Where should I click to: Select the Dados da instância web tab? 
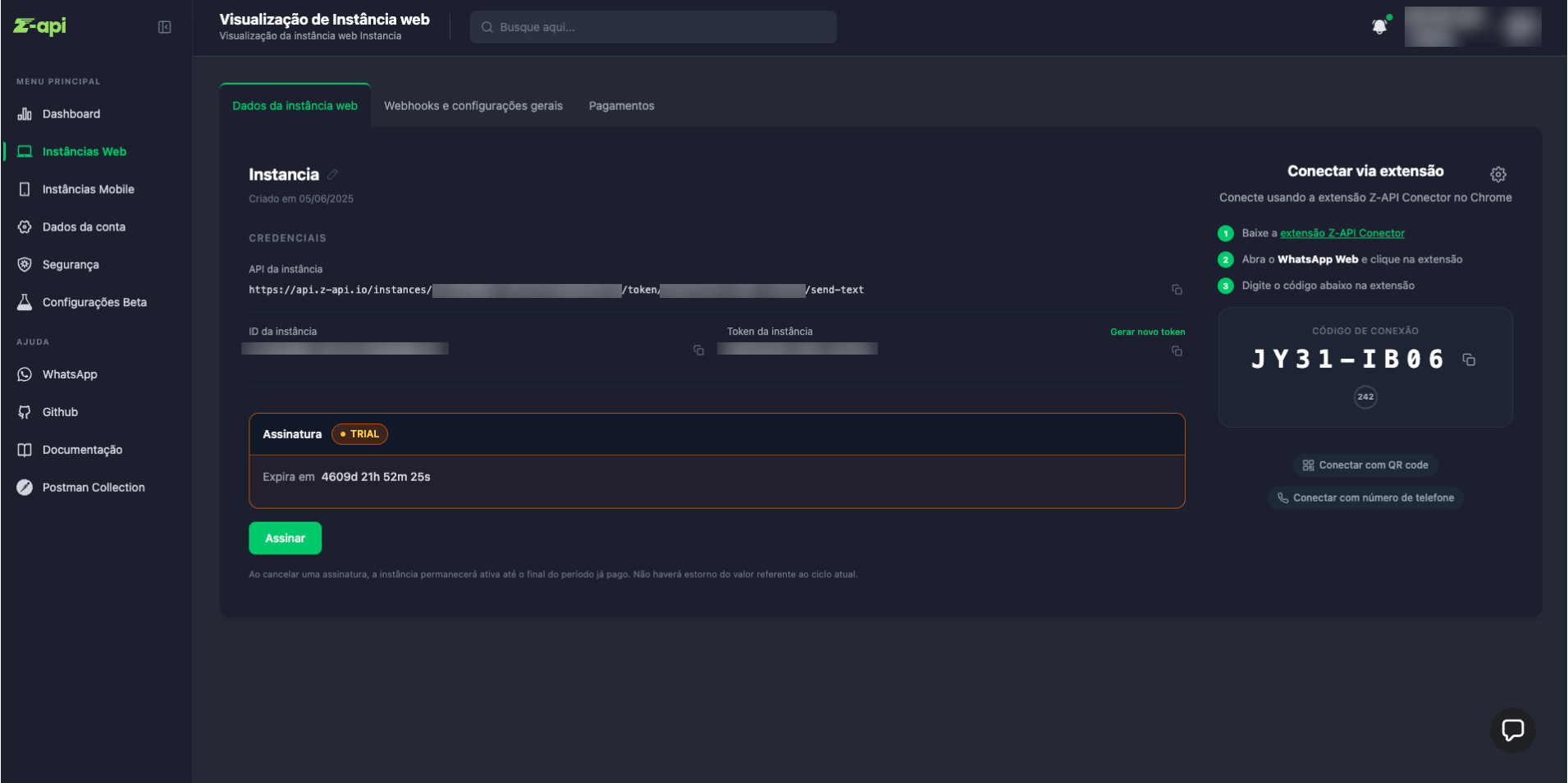tap(295, 106)
